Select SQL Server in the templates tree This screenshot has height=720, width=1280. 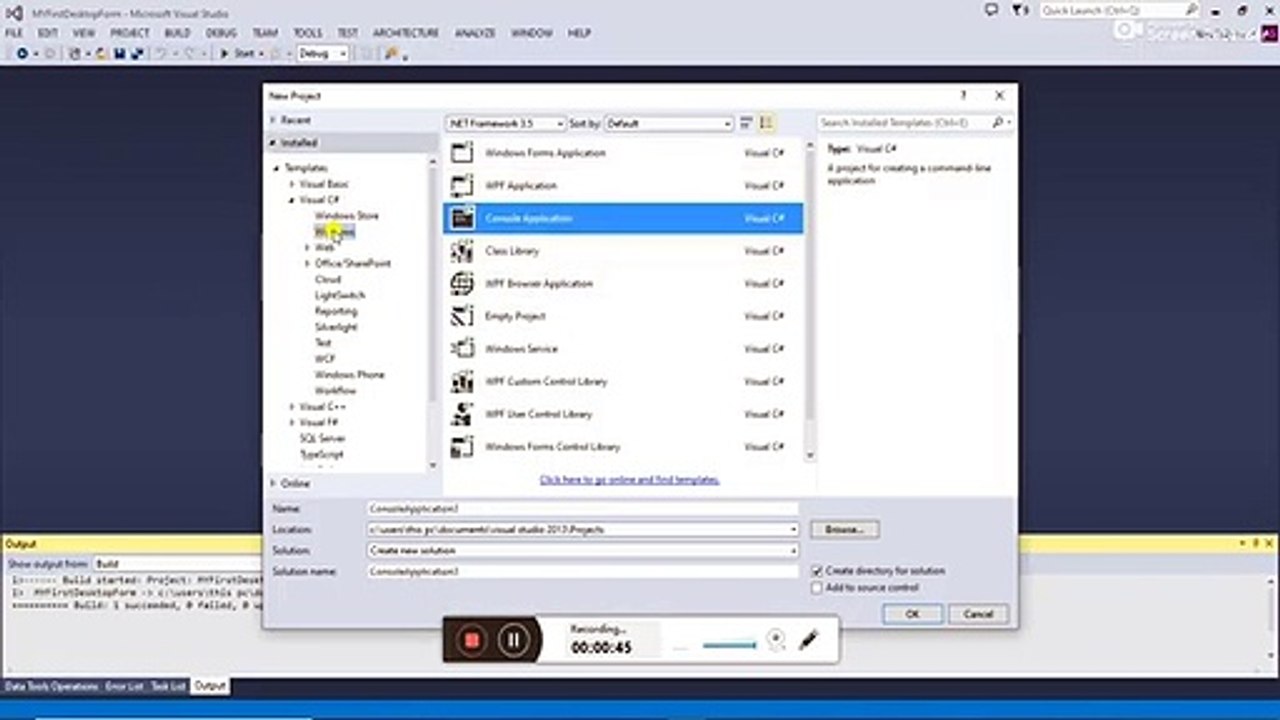(323, 439)
